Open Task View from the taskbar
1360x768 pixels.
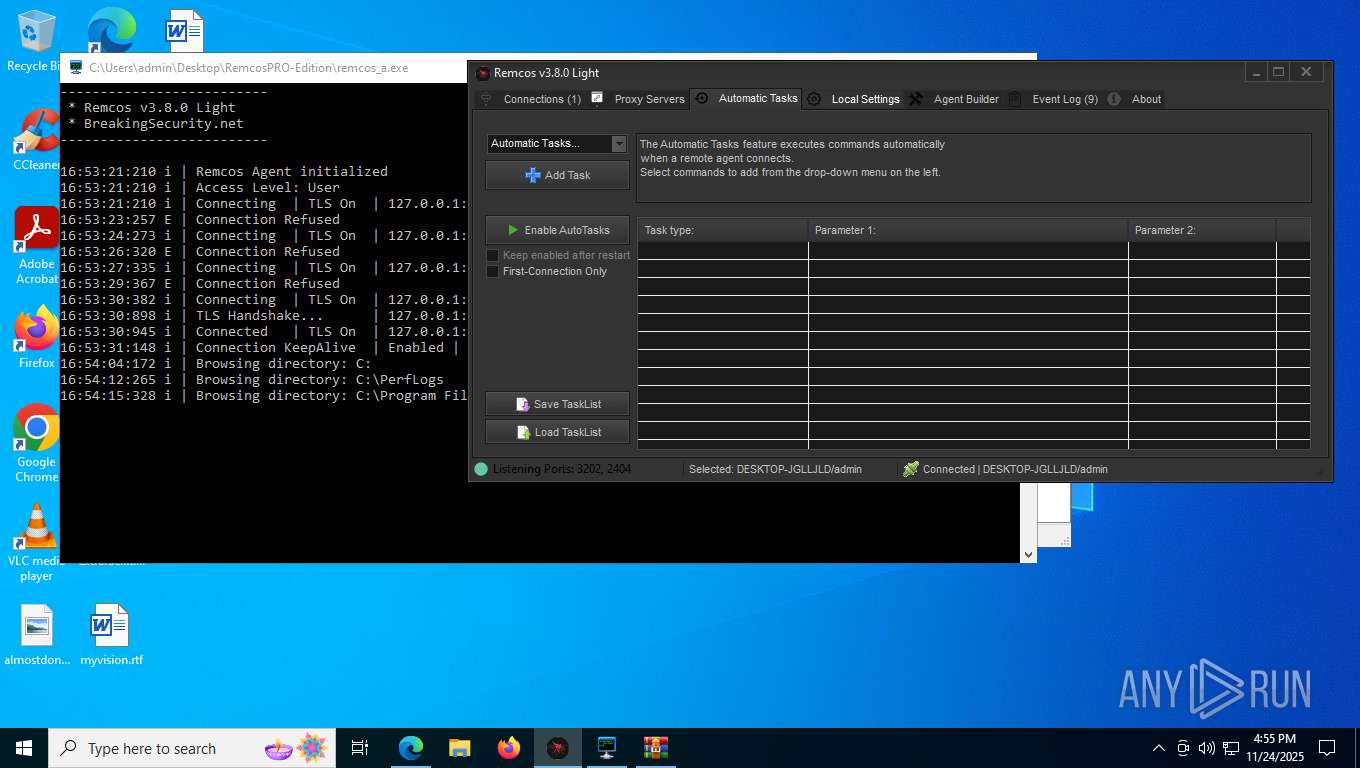361,748
